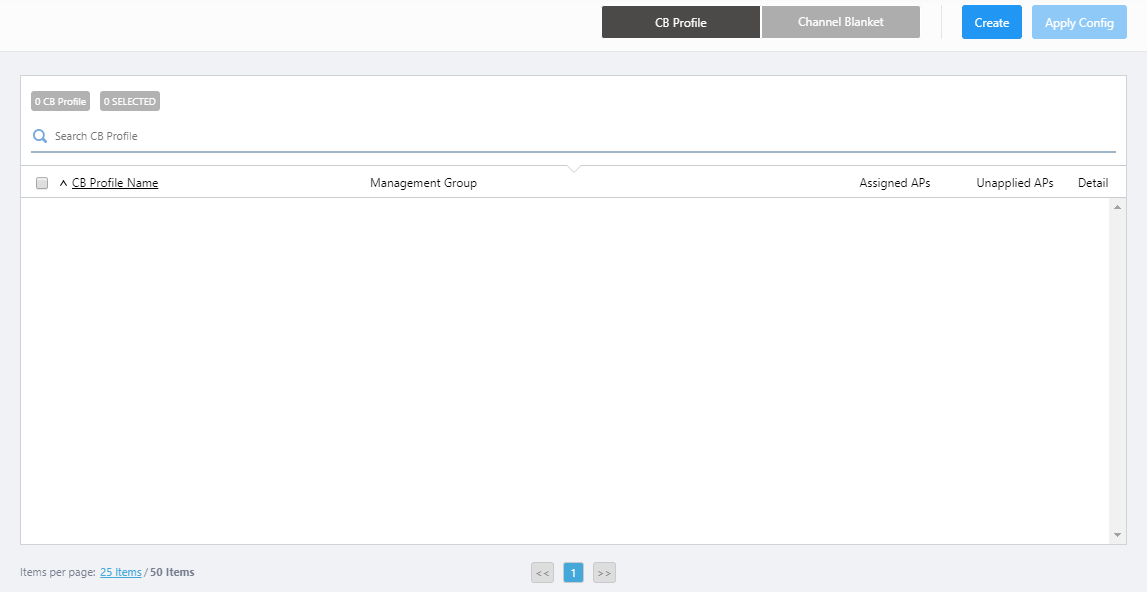Collapse the search panel using the notch arrow
Viewport: 1147px width, 592px height.
point(573,168)
